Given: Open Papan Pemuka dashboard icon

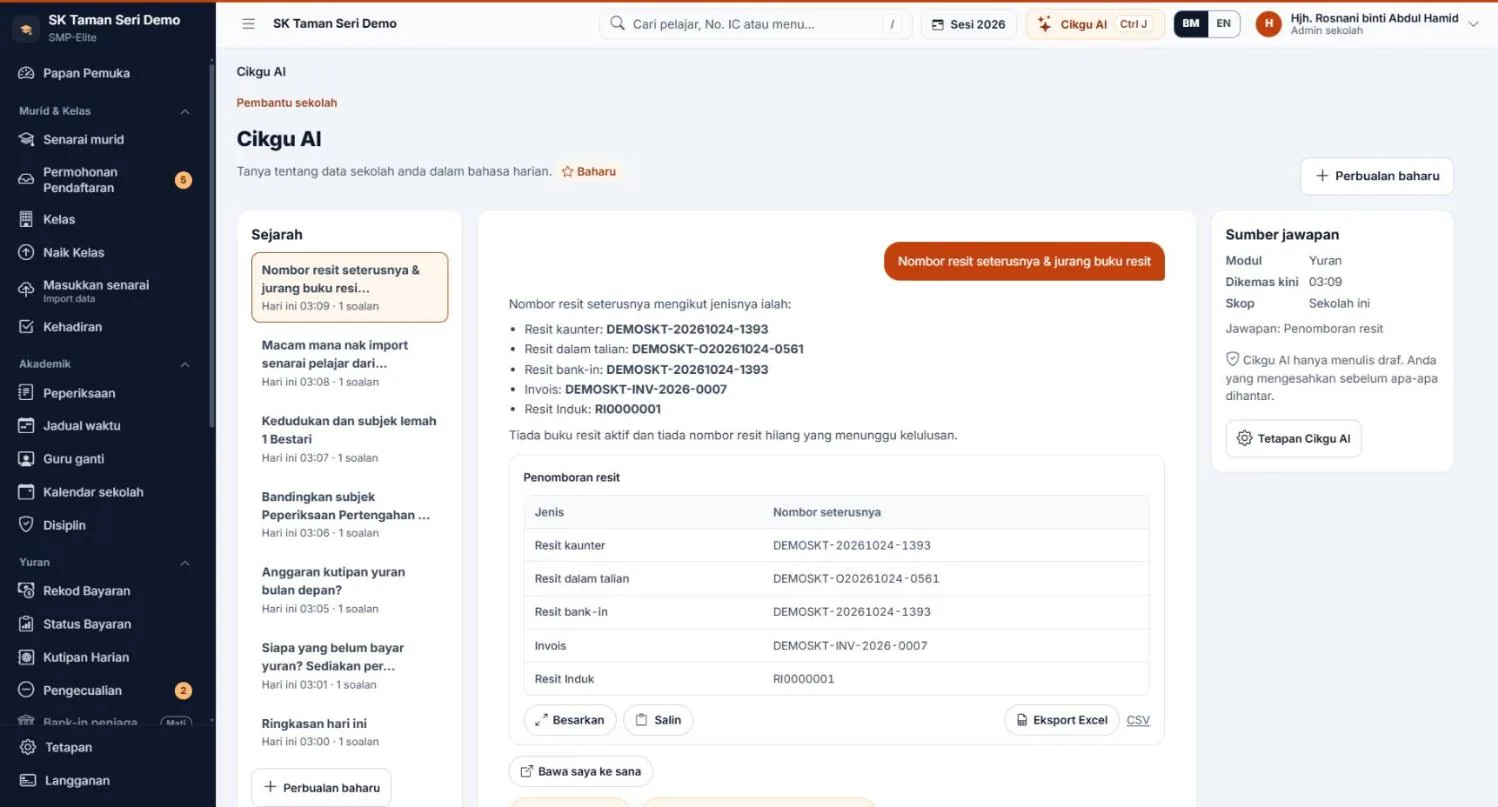Looking at the screenshot, I should pos(27,73).
